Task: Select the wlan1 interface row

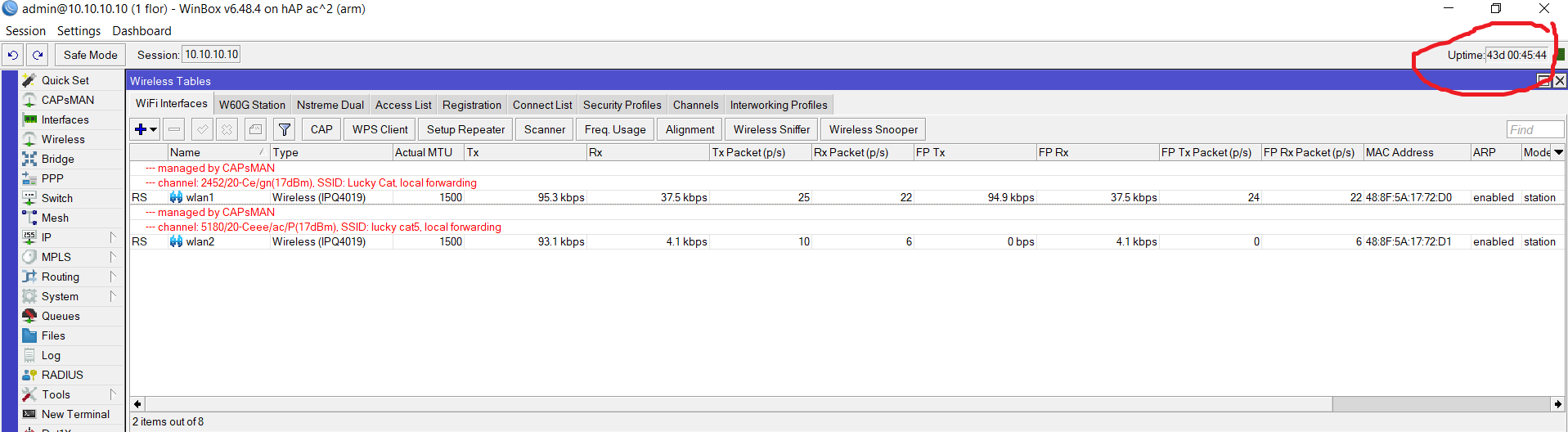Action: [x=847, y=197]
